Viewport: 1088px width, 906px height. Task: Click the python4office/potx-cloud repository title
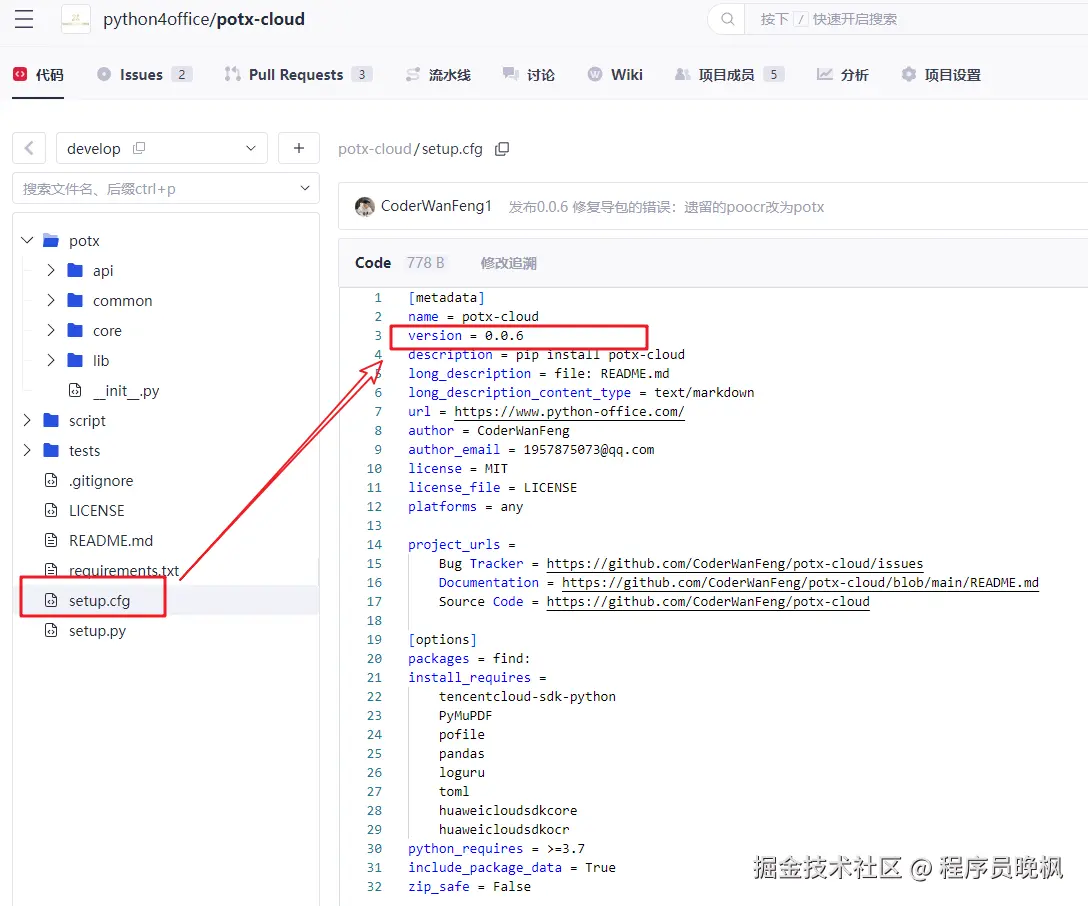click(204, 19)
